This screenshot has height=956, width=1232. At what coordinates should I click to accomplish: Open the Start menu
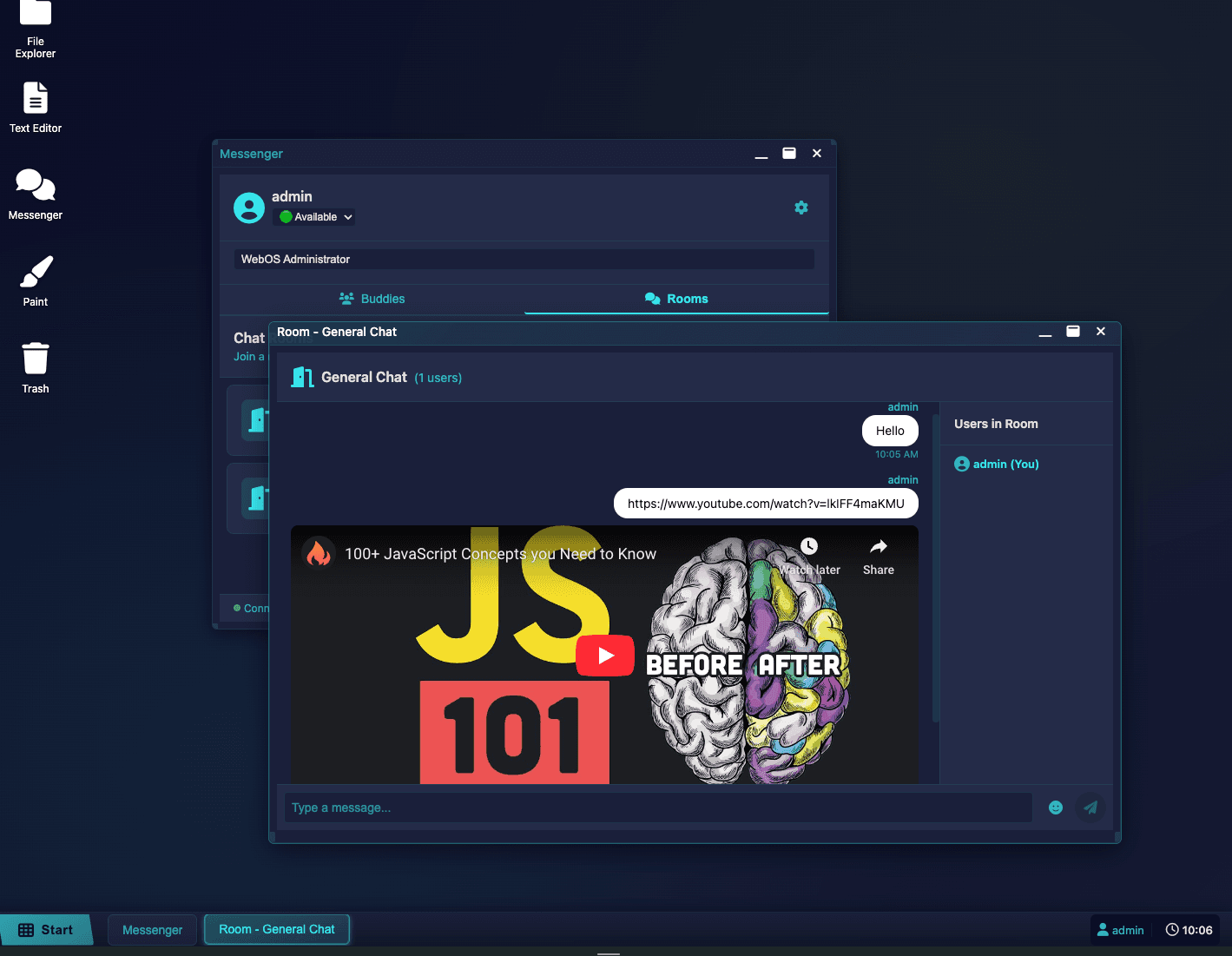(46, 930)
